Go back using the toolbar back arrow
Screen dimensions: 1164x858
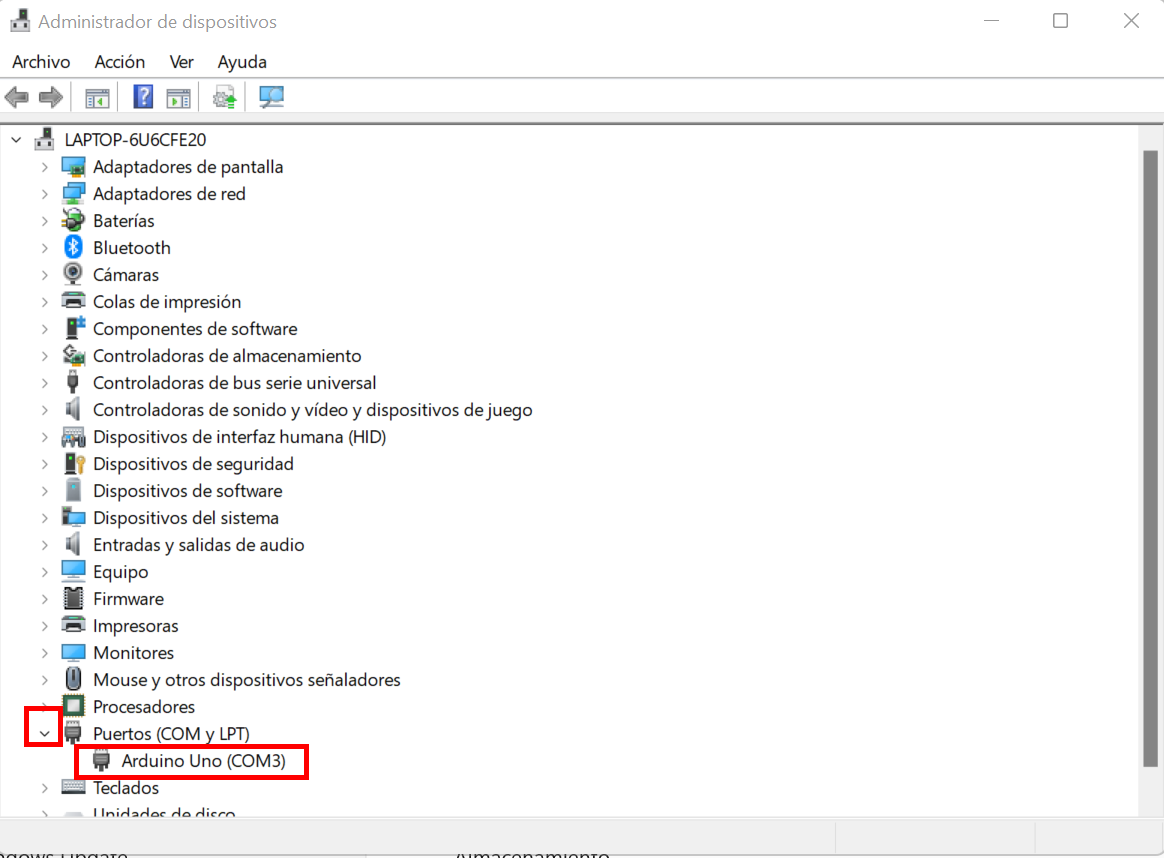16,96
